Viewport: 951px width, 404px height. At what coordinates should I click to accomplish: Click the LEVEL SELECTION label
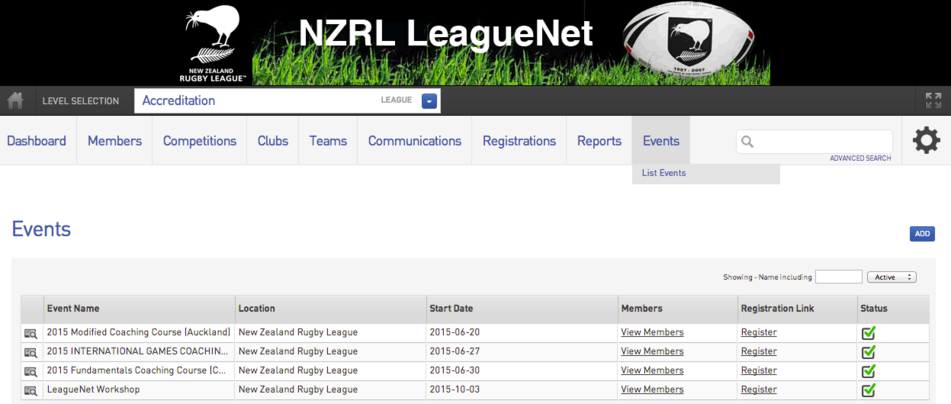(x=81, y=101)
